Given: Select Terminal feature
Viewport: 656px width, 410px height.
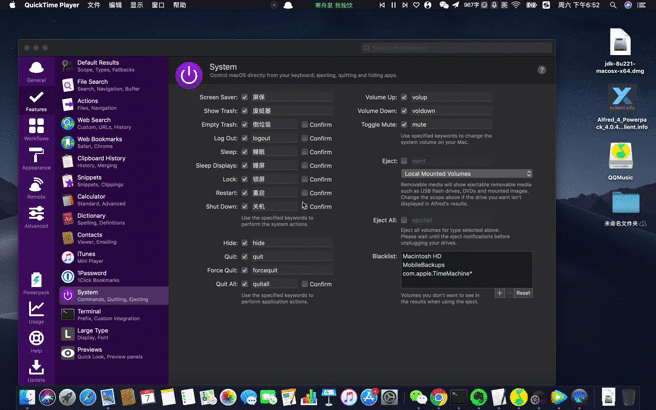Looking at the screenshot, I should tap(114, 315).
